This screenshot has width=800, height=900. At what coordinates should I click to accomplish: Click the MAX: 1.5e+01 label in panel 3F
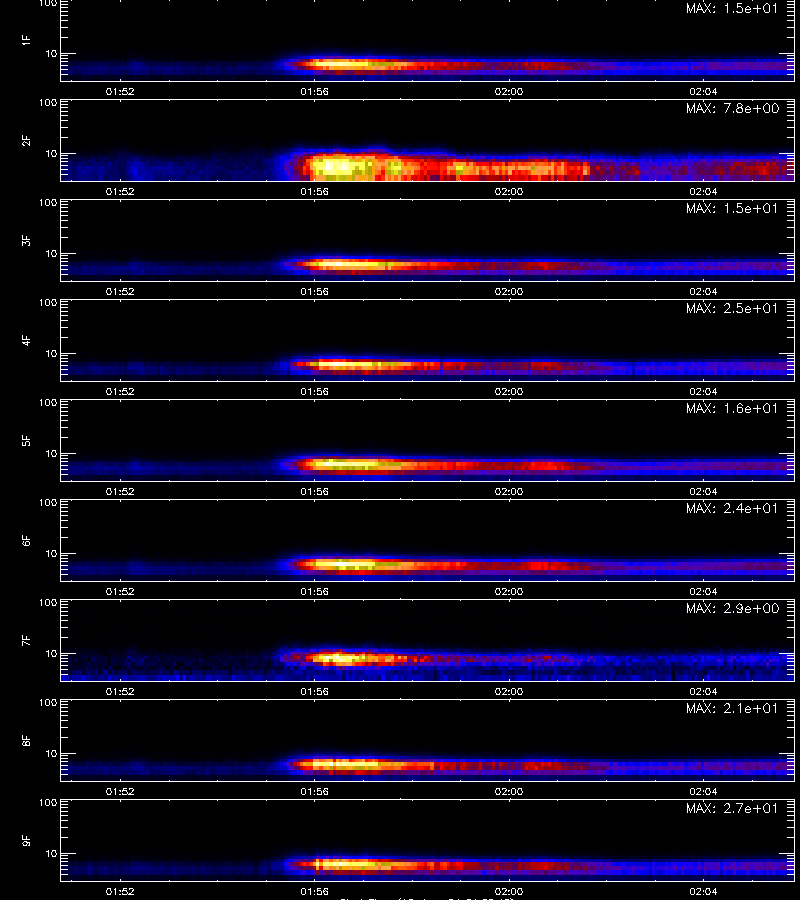click(732, 208)
